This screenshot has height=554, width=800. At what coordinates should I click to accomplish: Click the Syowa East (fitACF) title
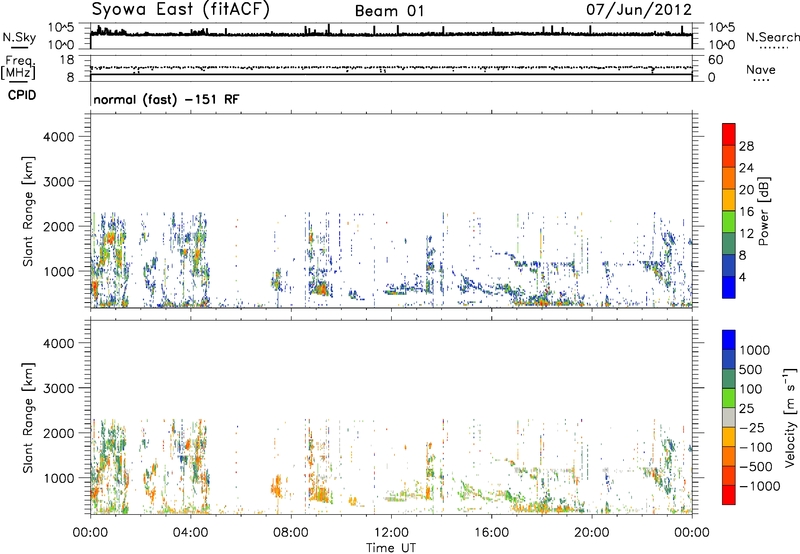tap(181, 9)
